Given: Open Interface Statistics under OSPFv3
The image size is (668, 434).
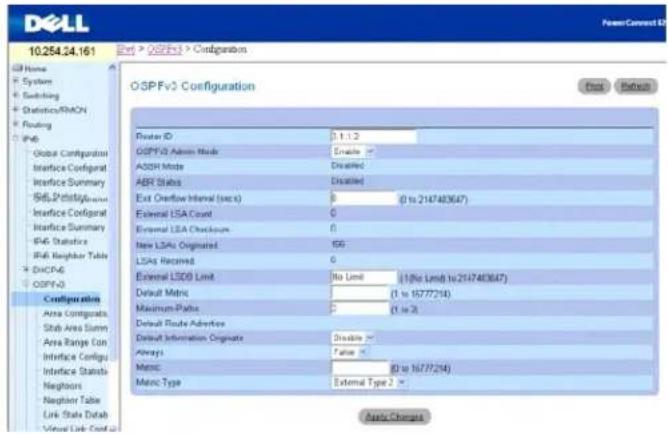Looking at the screenshot, I should [75, 371].
